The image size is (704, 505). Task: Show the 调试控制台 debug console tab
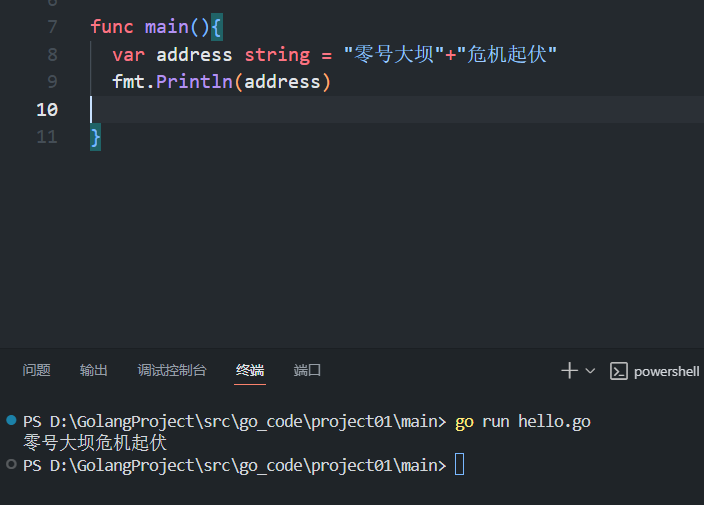pos(172,371)
